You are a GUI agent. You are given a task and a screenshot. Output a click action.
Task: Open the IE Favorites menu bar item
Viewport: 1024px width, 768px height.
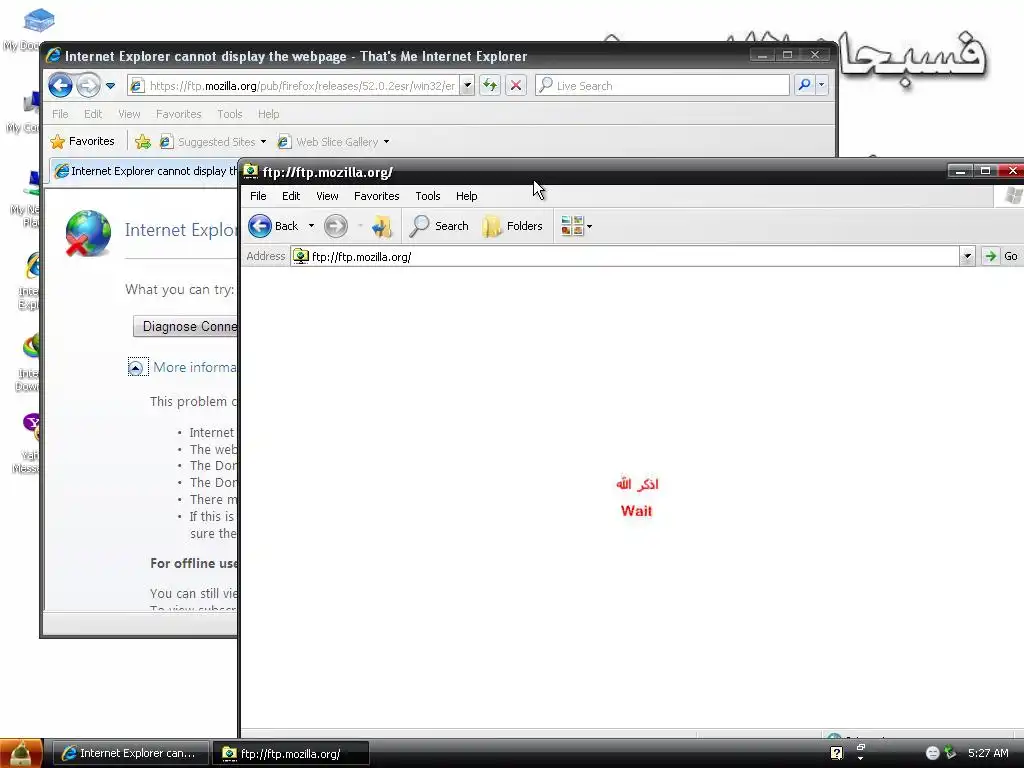(178, 114)
